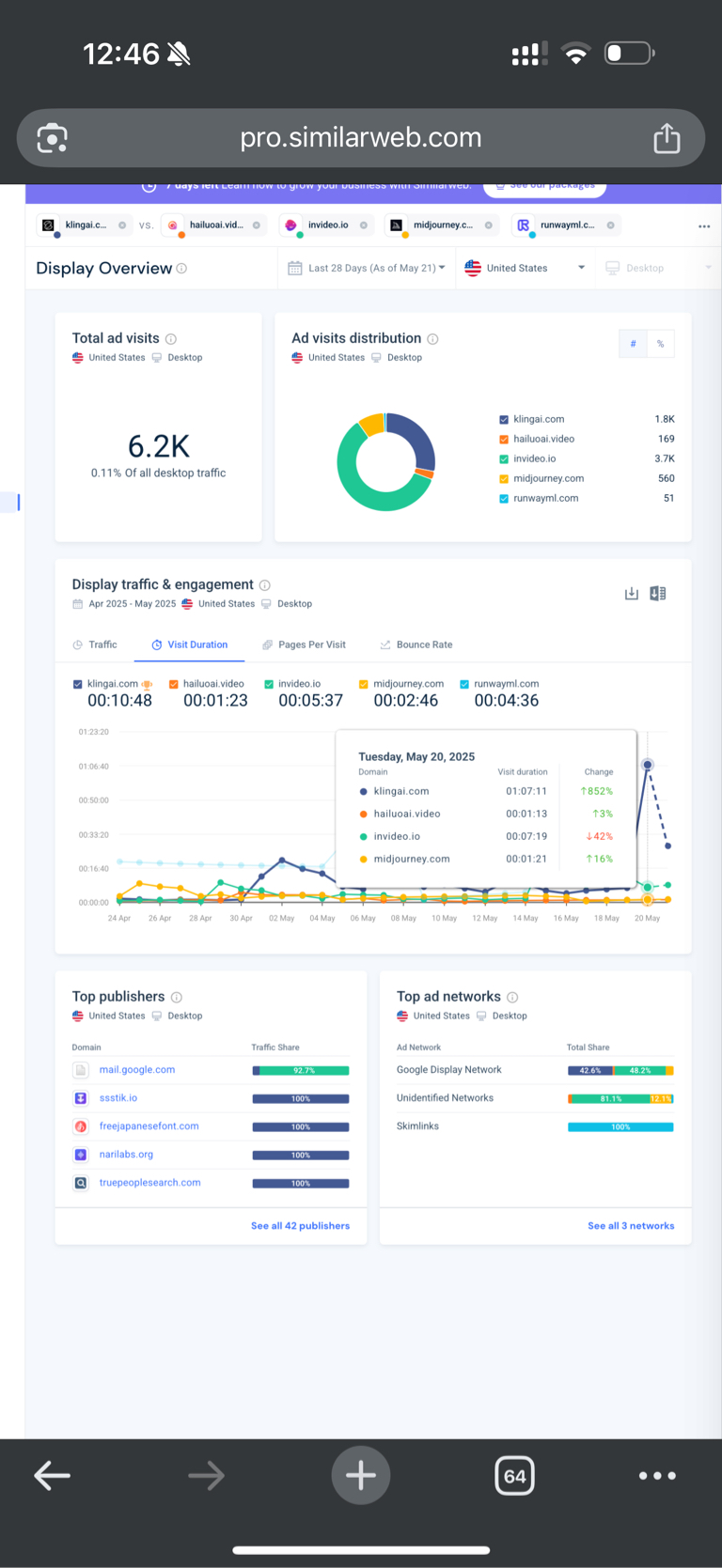Select Unidentified Networks row
Viewport: 722px width, 1568px height.
[535, 1098]
